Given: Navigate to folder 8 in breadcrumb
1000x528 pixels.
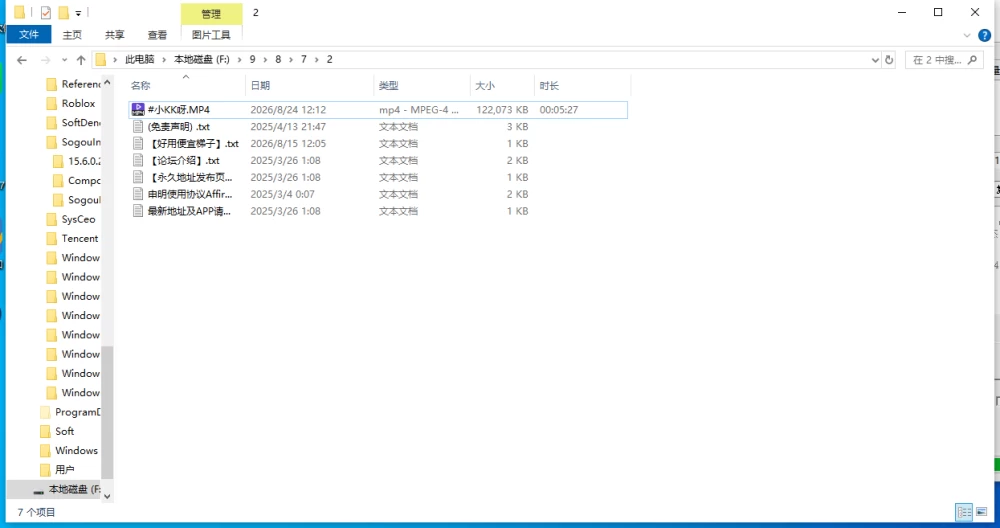Looking at the screenshot, I should (x=278, y=59).
